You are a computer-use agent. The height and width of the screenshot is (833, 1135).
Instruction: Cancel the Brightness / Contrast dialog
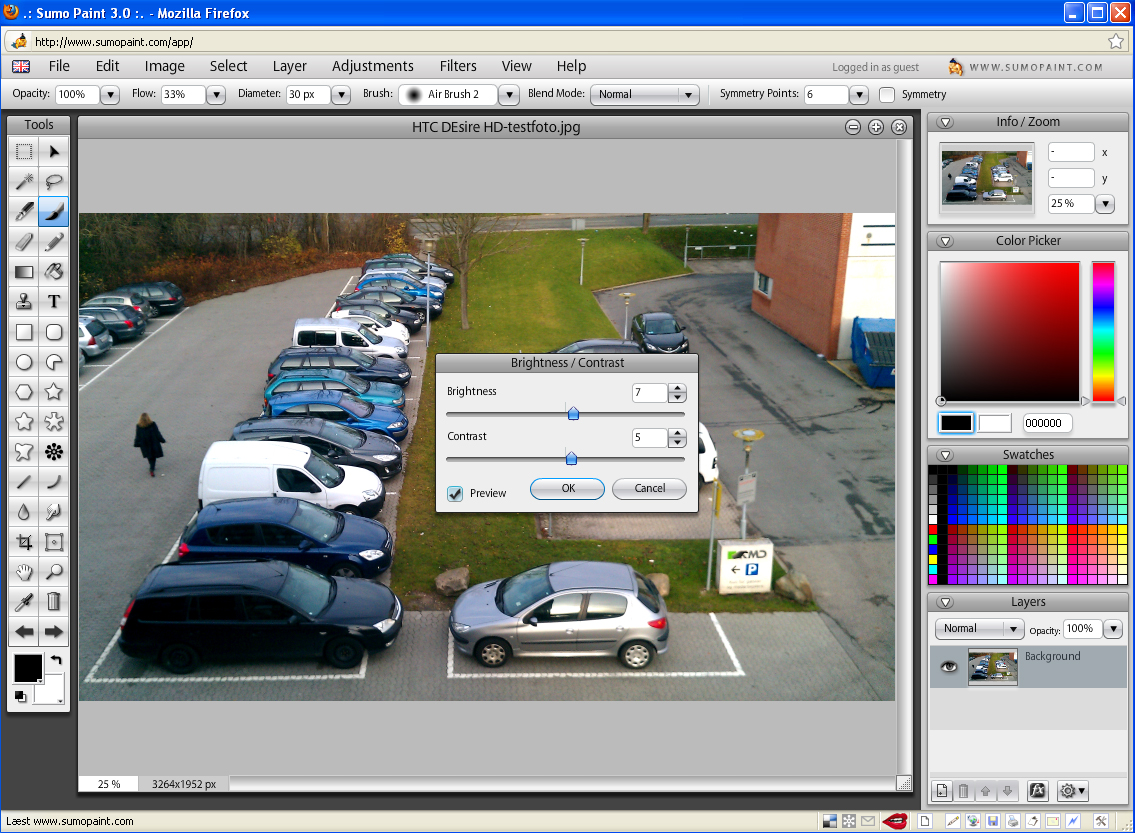pos(649,489)
